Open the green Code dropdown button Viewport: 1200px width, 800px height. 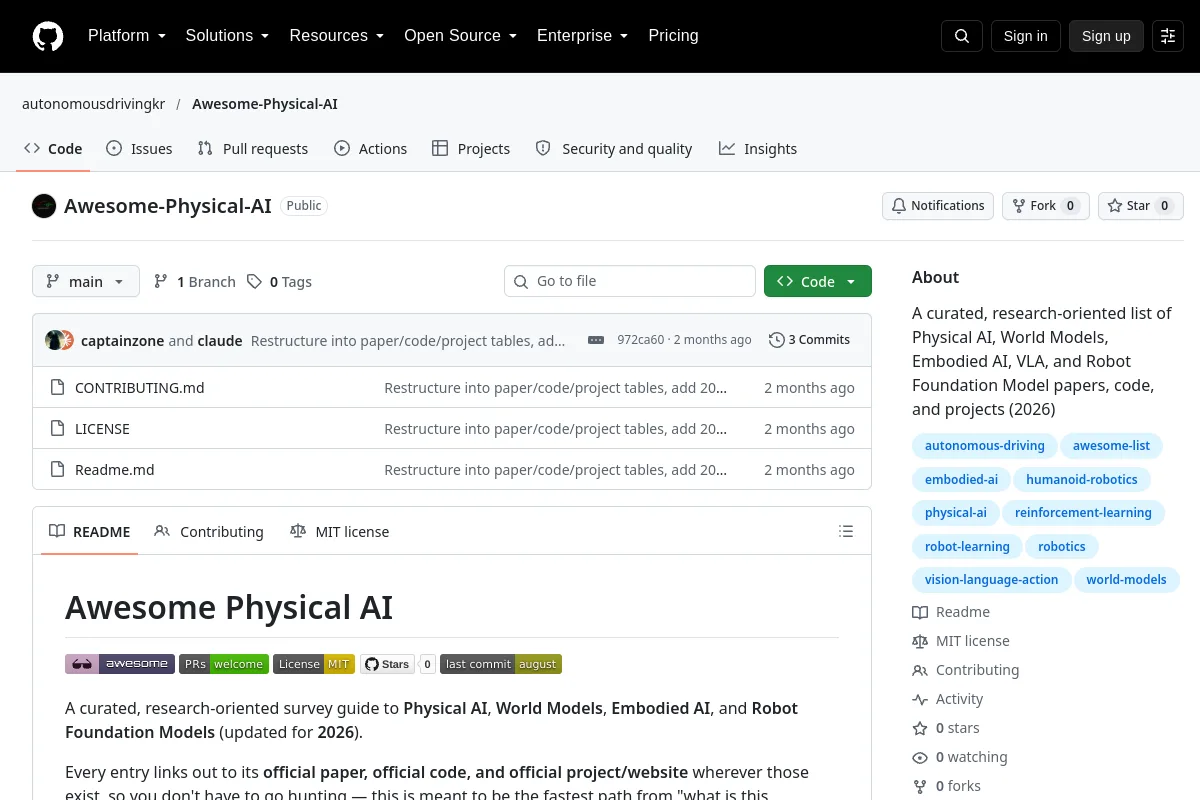tap(818, 282)
